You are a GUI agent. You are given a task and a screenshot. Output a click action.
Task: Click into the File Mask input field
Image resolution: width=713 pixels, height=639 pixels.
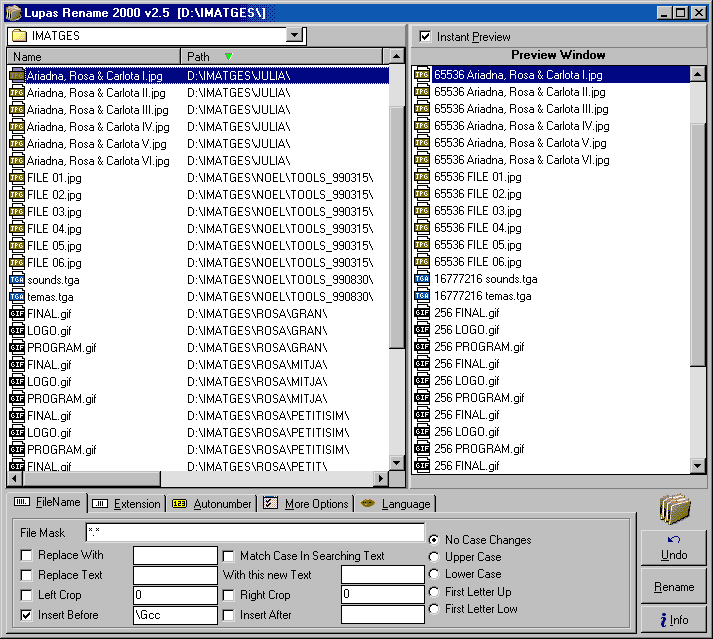click(254, 533)
